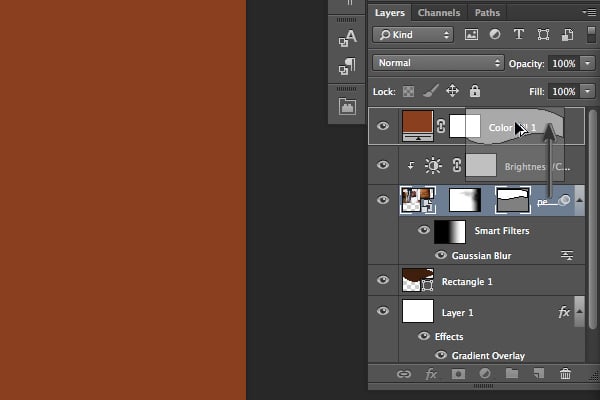Viewport: 600px width, 400px height.
Task: Switch to the Channels tab
Action: pyautogui.click(x=439, y=13)
